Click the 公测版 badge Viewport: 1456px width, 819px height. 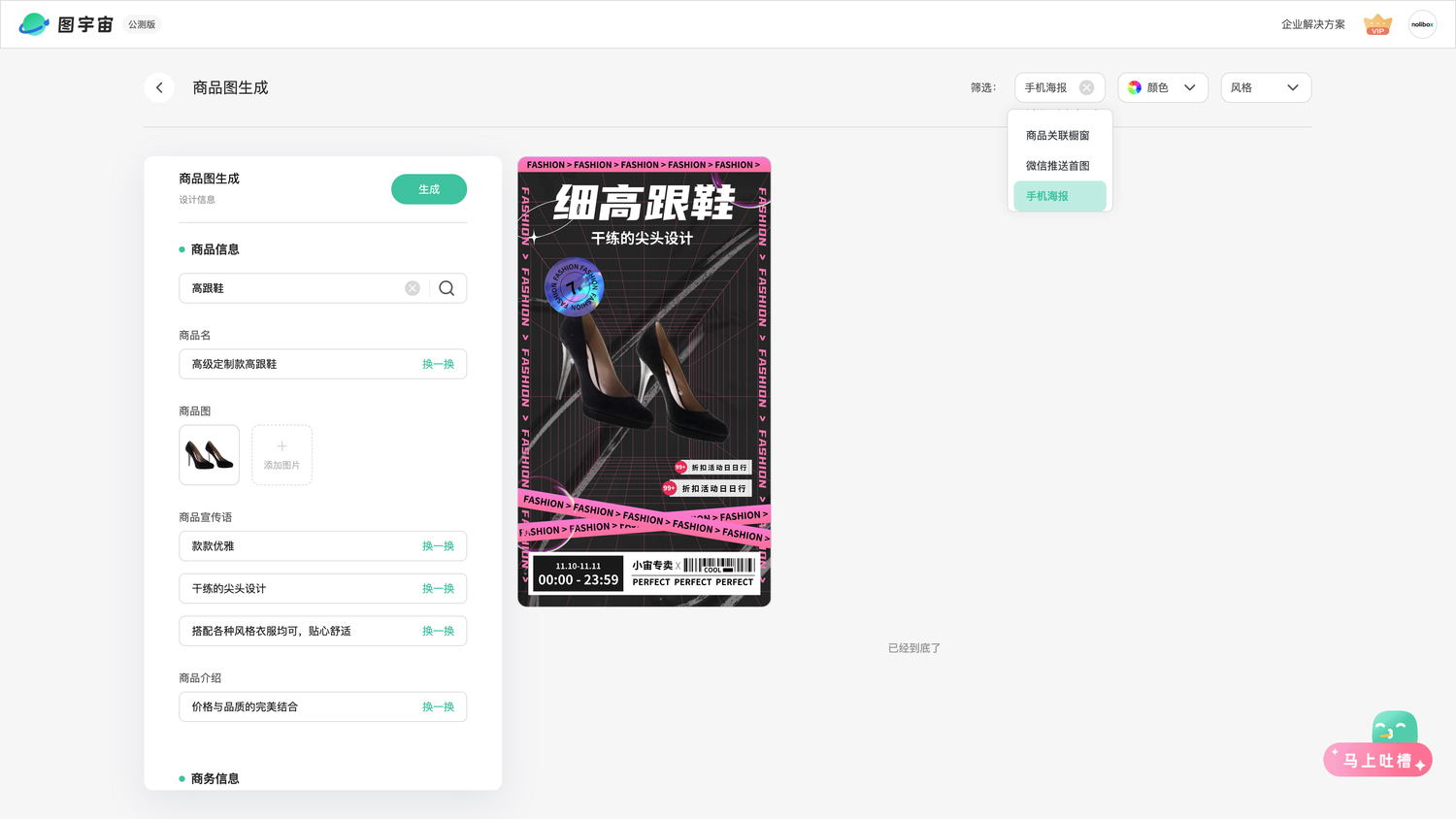tap(142, 24)
